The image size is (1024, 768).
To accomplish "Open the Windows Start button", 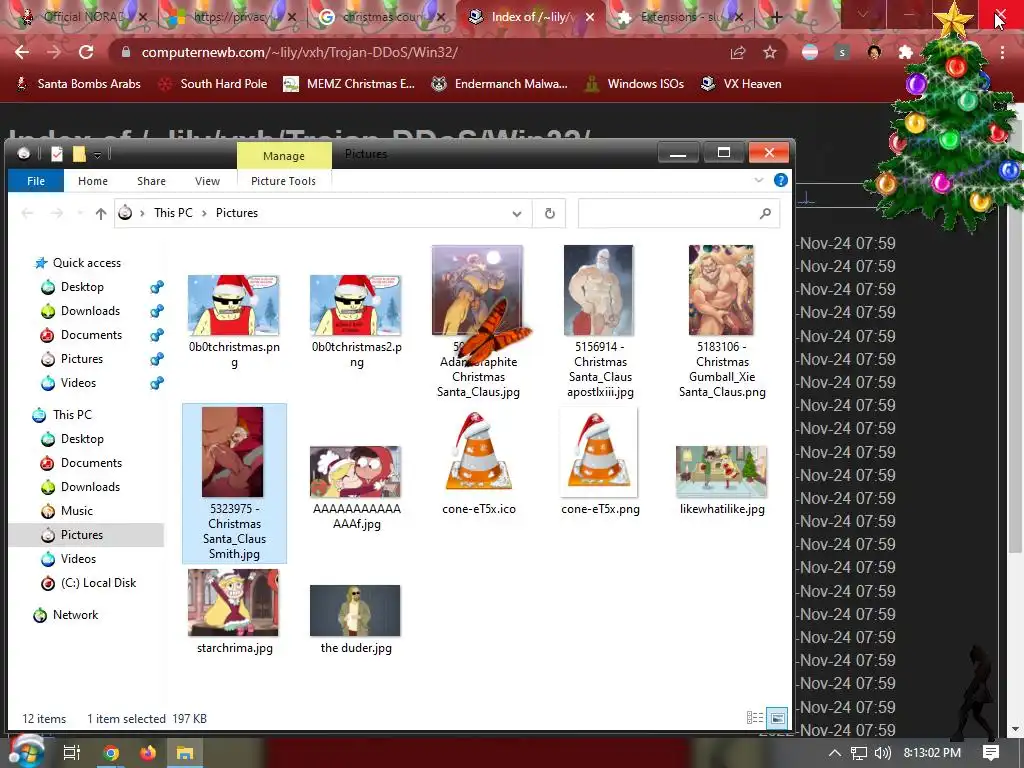I will [x=26, y=752].
